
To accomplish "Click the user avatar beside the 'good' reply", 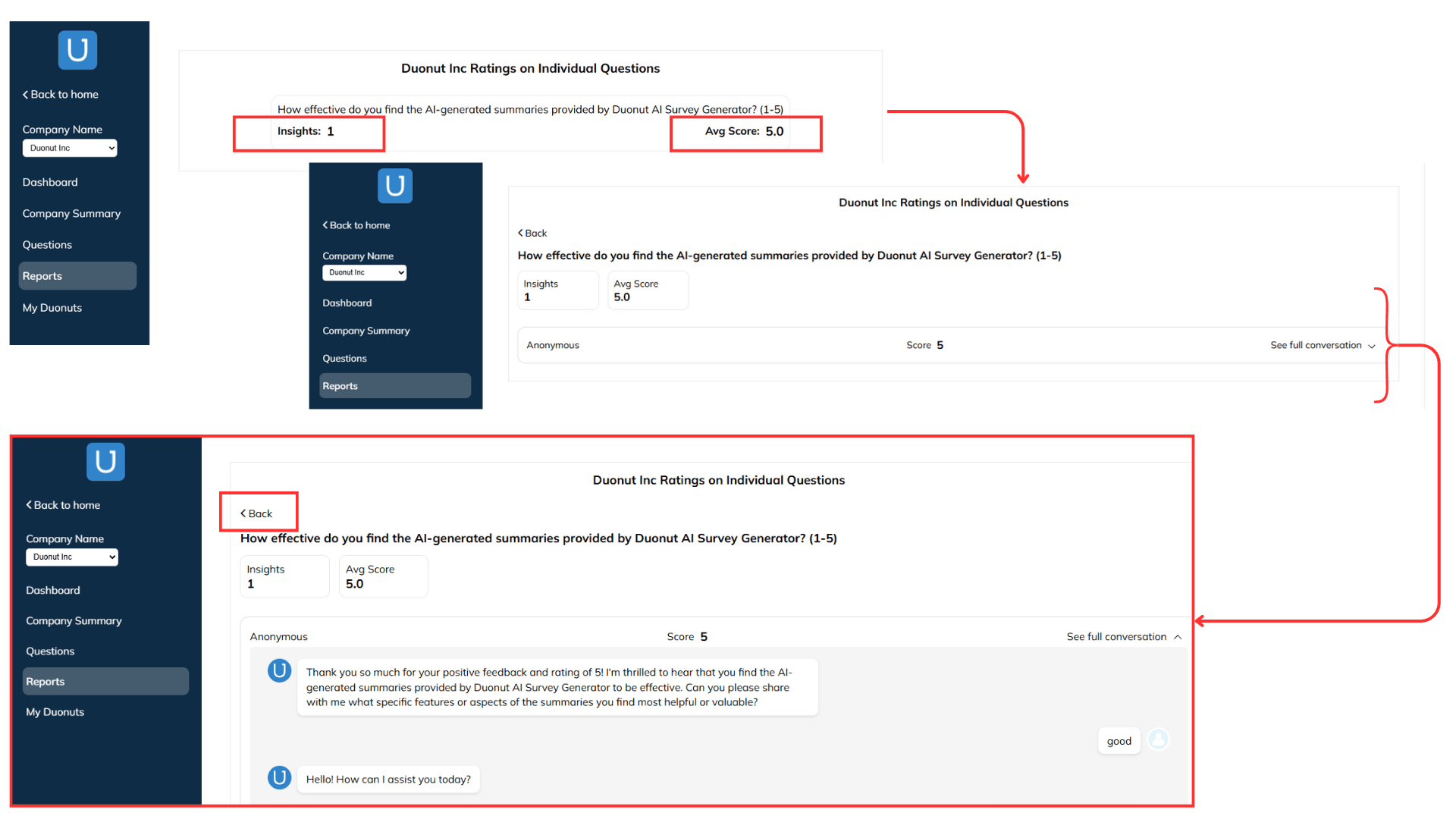I will [1158, 739].
